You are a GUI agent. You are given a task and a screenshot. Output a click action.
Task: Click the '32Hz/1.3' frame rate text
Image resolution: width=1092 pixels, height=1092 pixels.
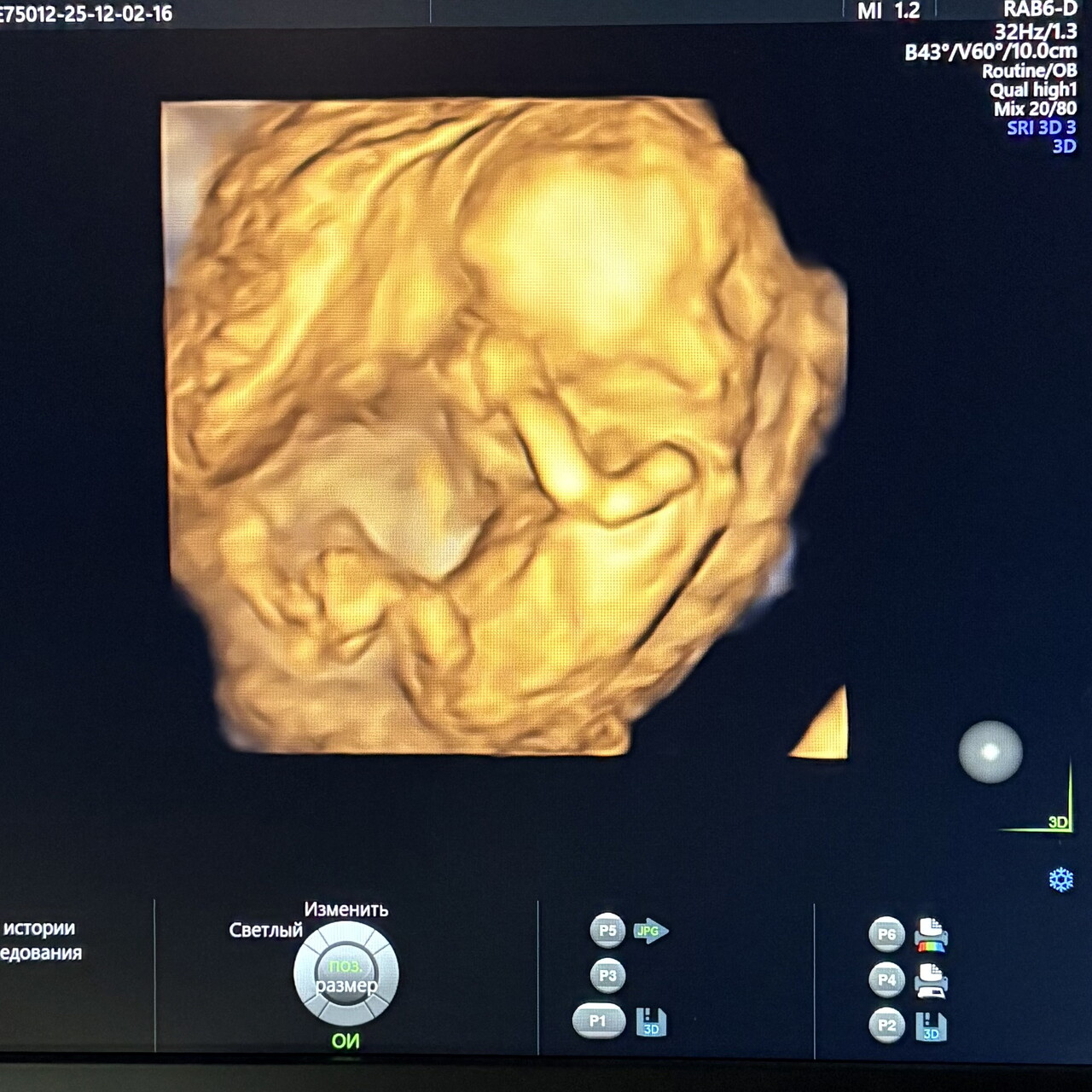[1035, 32]
